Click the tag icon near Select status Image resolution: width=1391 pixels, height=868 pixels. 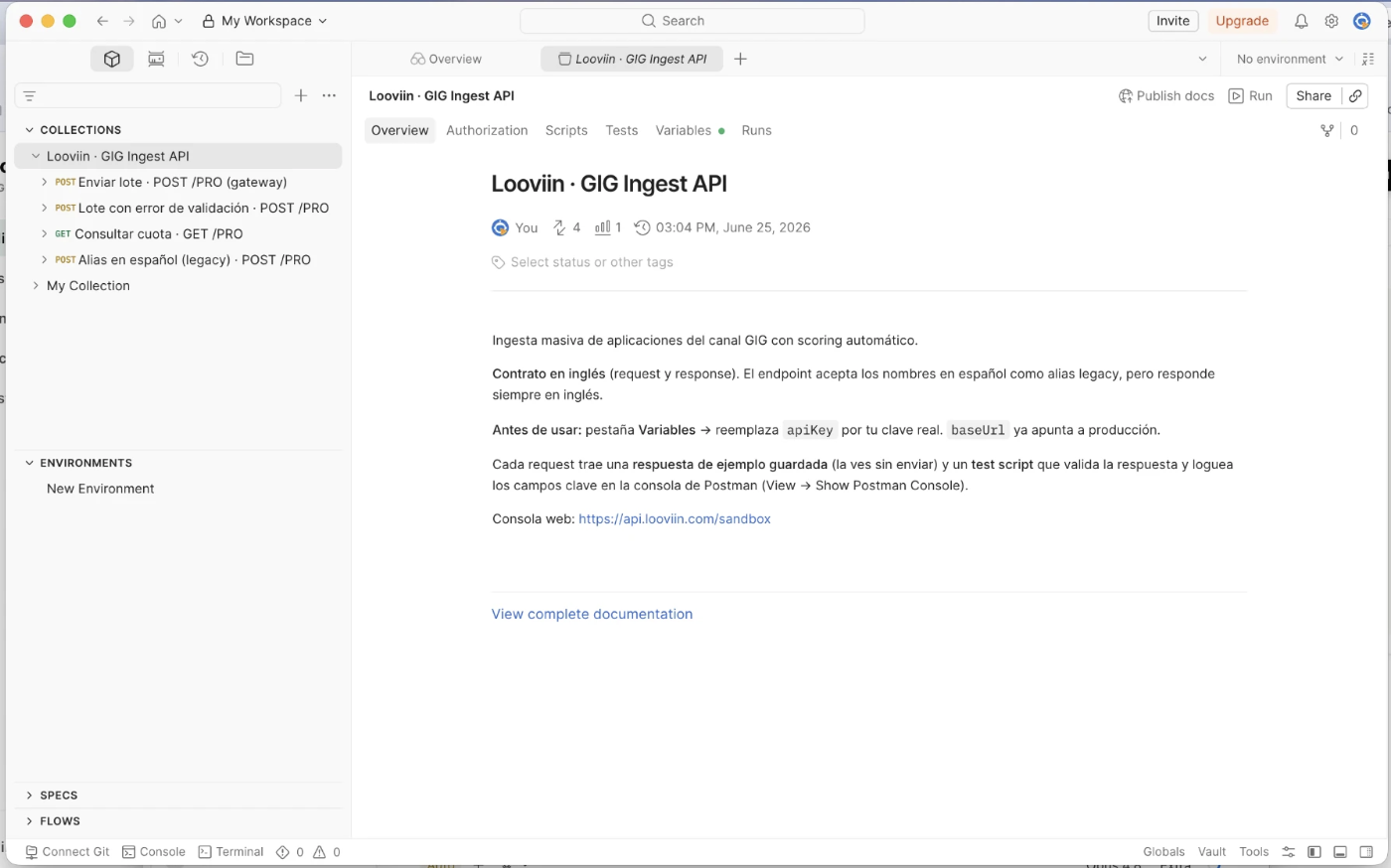[x=498, y=262]
